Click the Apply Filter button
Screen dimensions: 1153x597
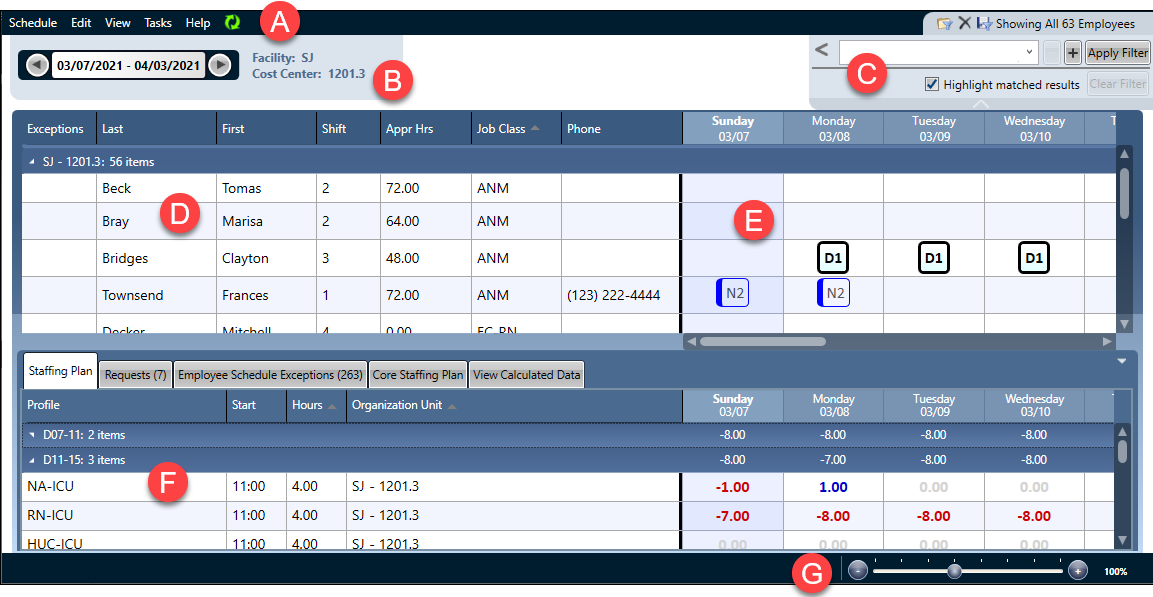coord(1117,53)
